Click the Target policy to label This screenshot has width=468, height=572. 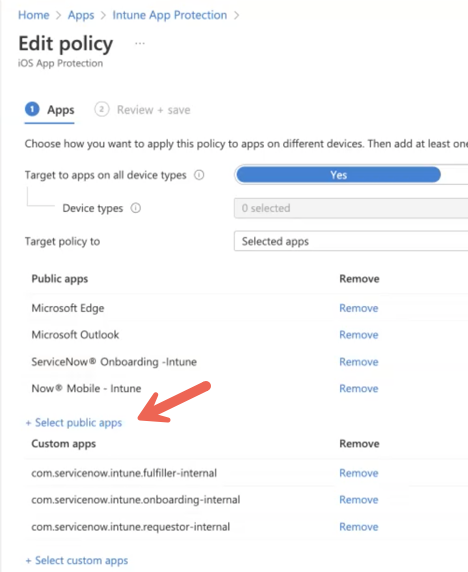pos(62,241)
